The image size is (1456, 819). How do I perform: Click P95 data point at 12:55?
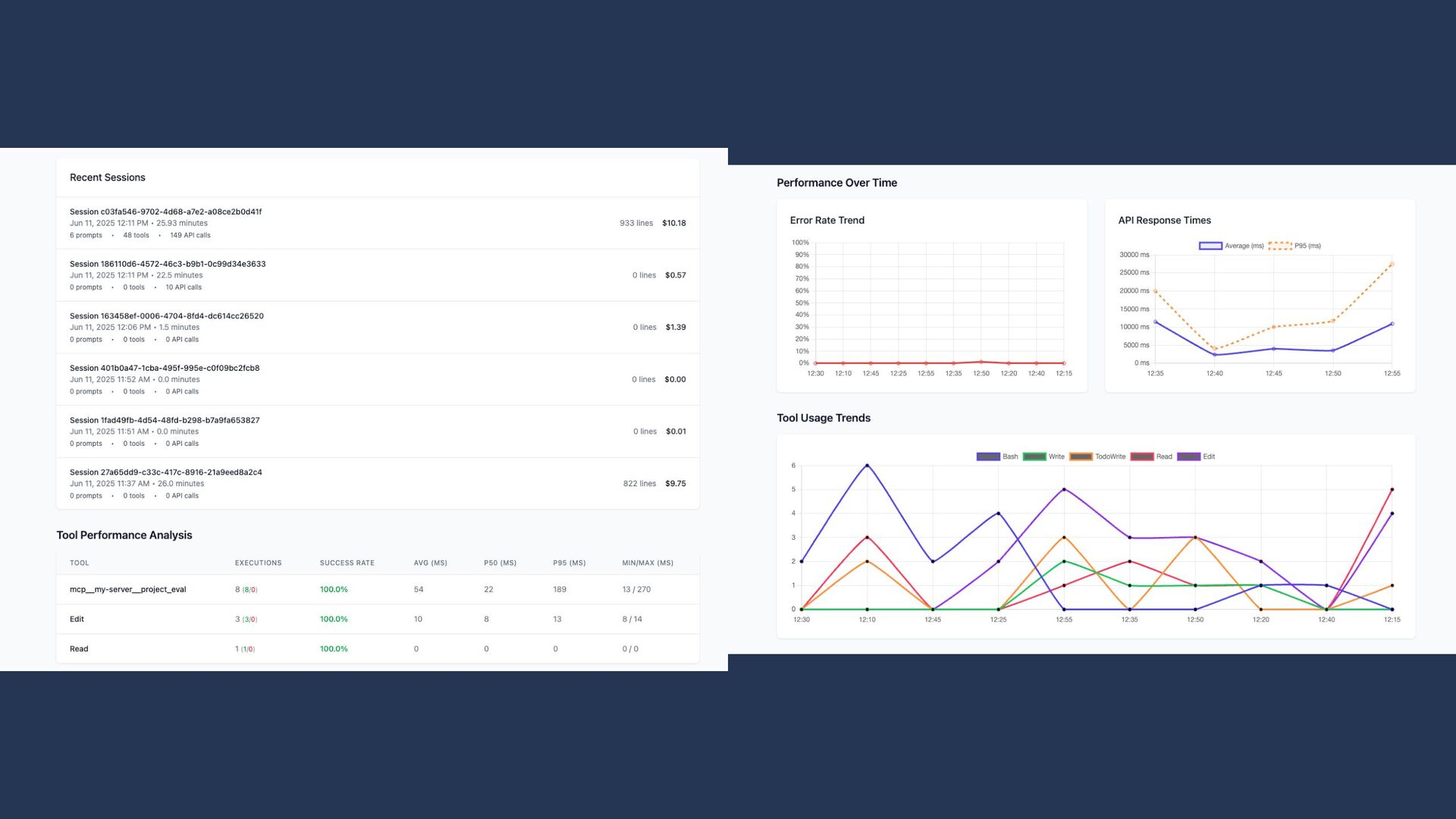[1392, 265]
